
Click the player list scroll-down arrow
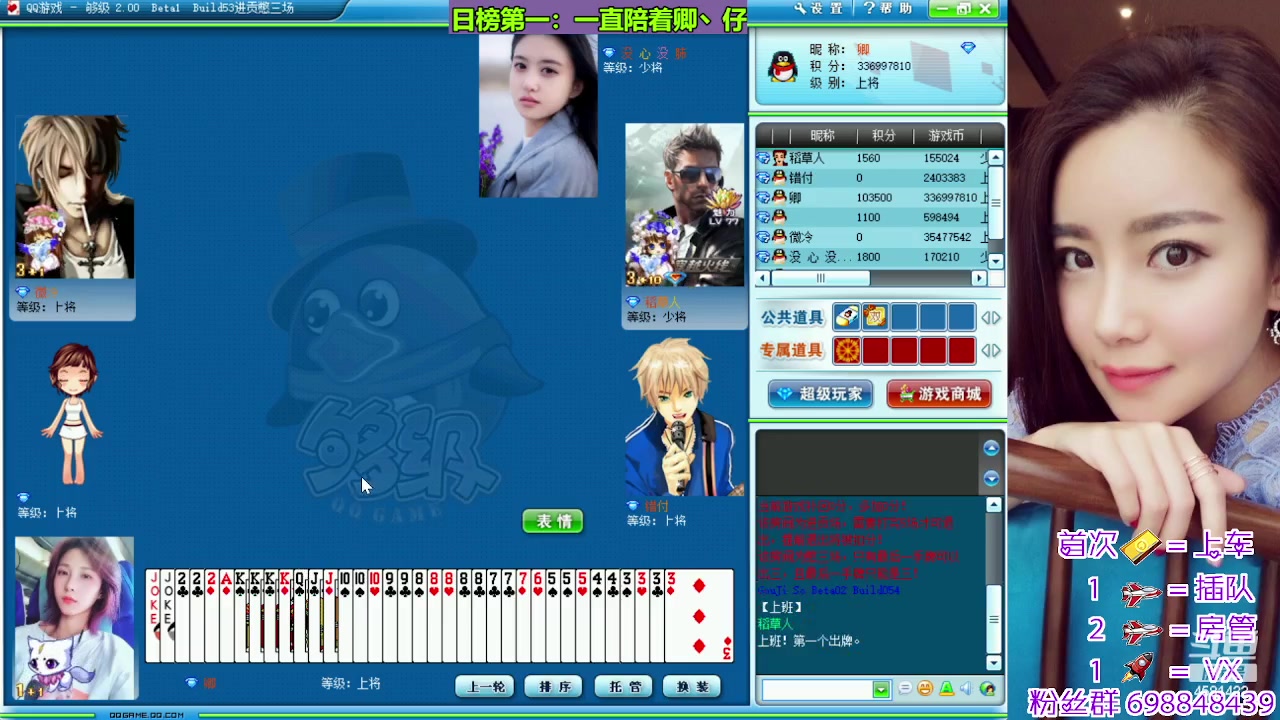(996, 260)
